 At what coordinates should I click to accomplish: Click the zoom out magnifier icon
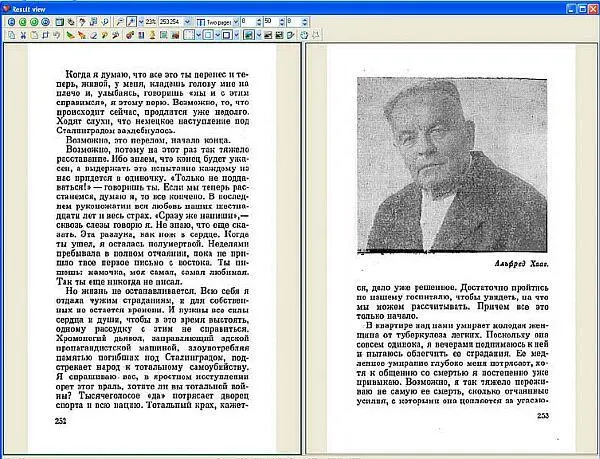point(119,22)
